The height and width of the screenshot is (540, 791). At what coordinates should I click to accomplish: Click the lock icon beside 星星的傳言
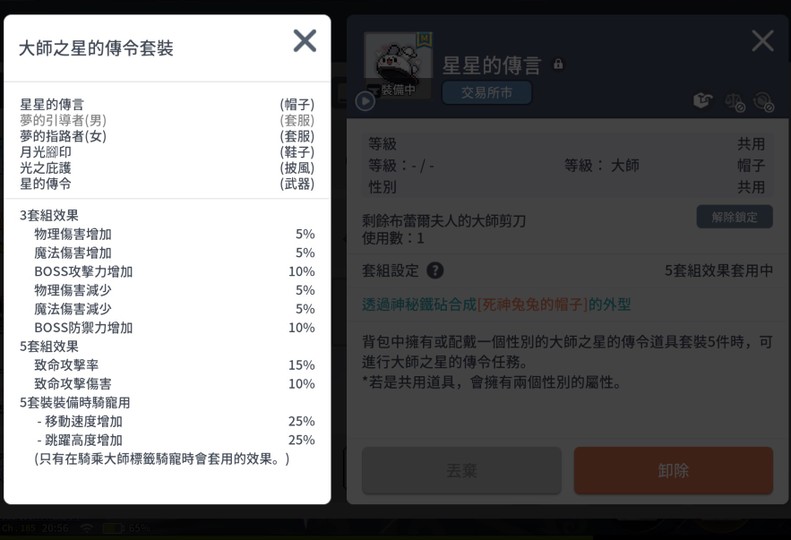[558, 65]
